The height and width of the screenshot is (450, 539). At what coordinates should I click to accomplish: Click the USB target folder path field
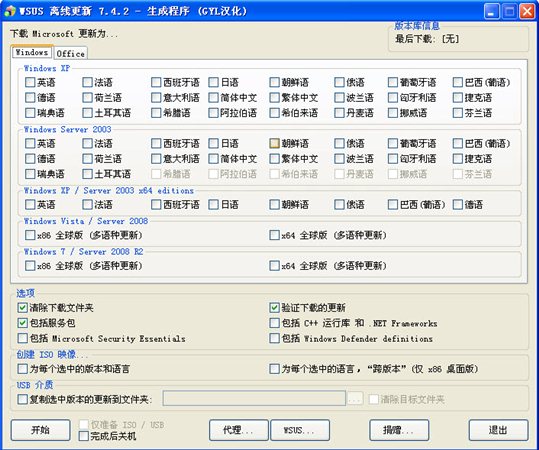[254, 398]
